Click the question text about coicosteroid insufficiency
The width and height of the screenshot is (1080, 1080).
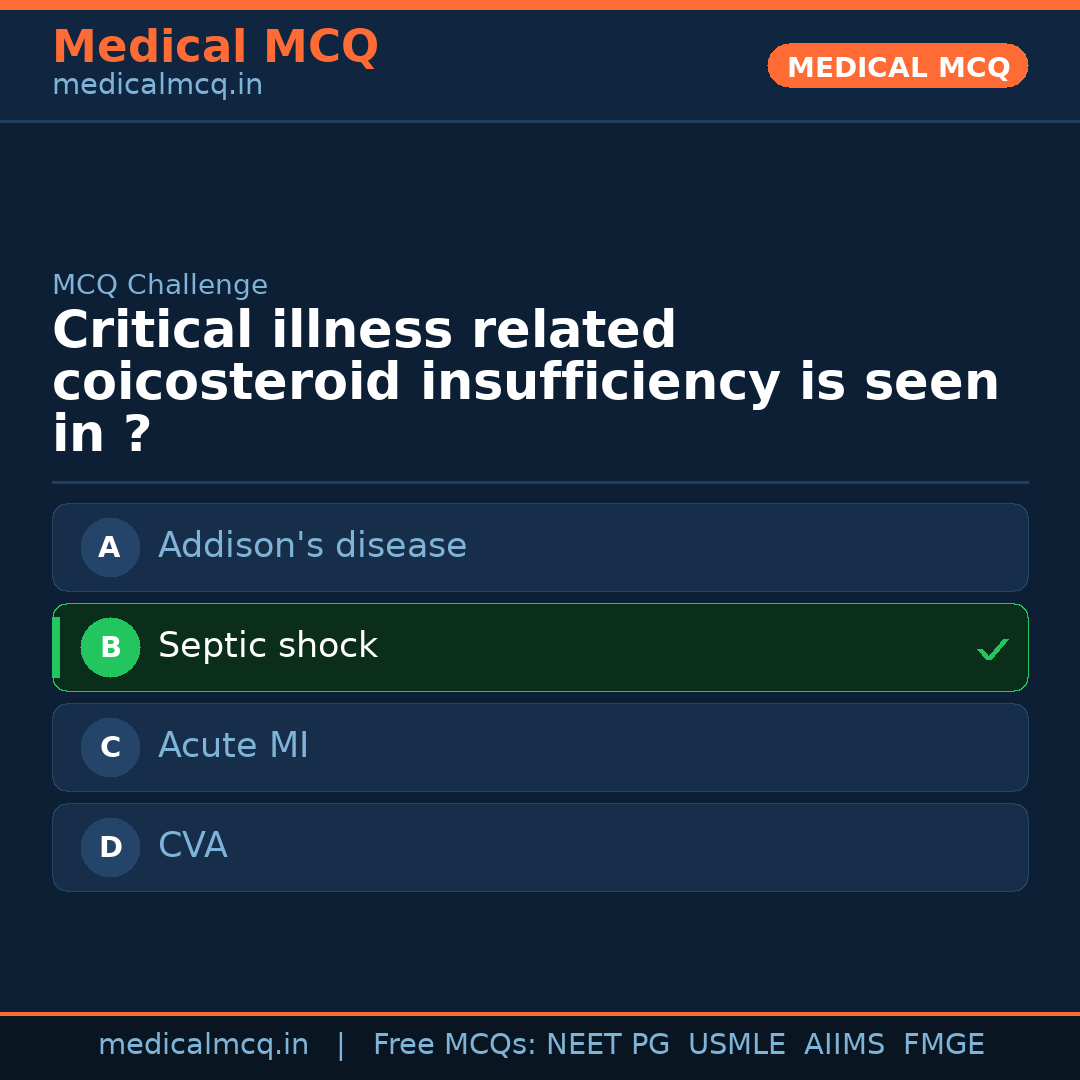point(525,383)
